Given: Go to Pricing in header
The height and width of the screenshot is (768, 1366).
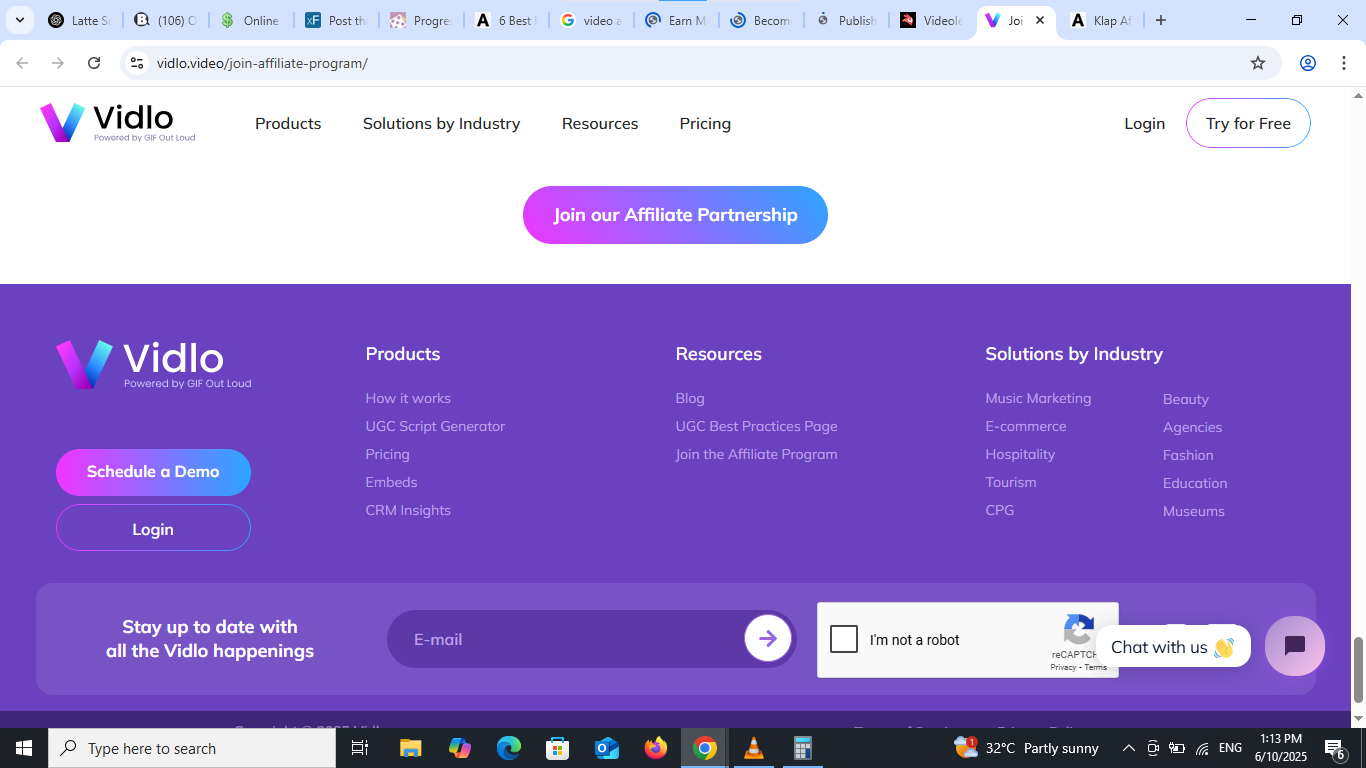Looking at the screenshot, I should pos(705,123).
